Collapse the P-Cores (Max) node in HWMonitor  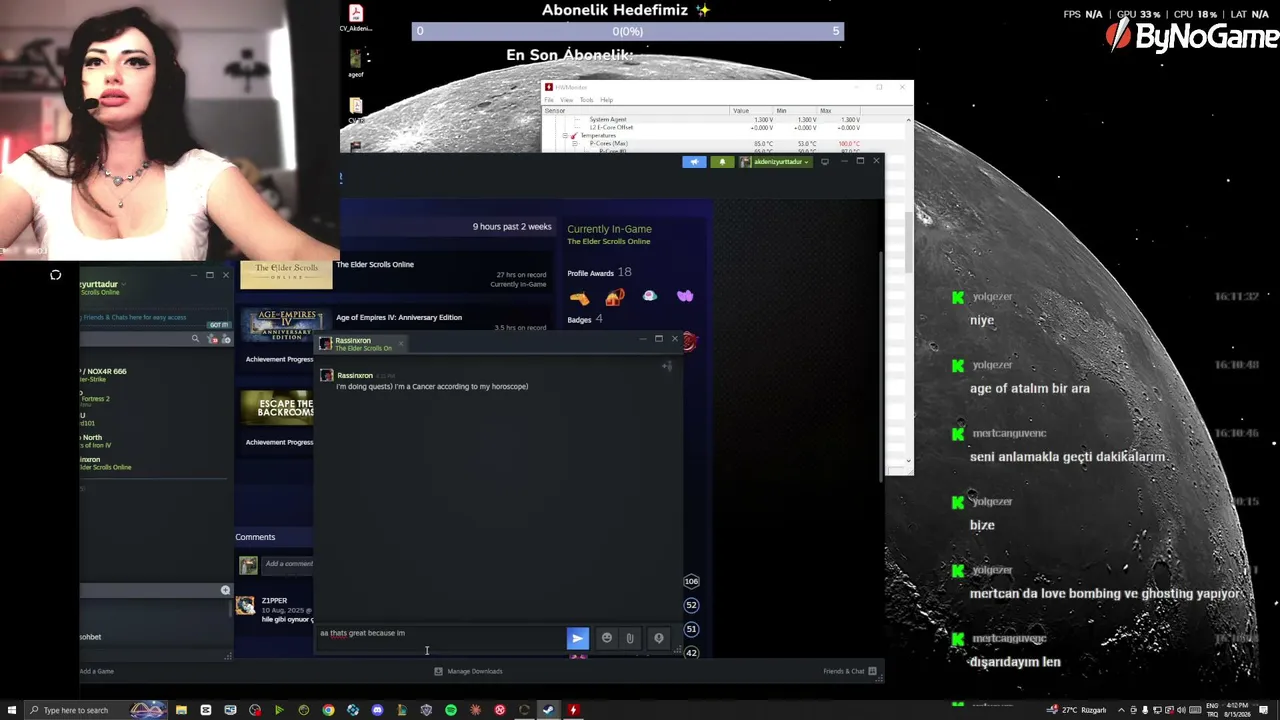coord(574,144)
